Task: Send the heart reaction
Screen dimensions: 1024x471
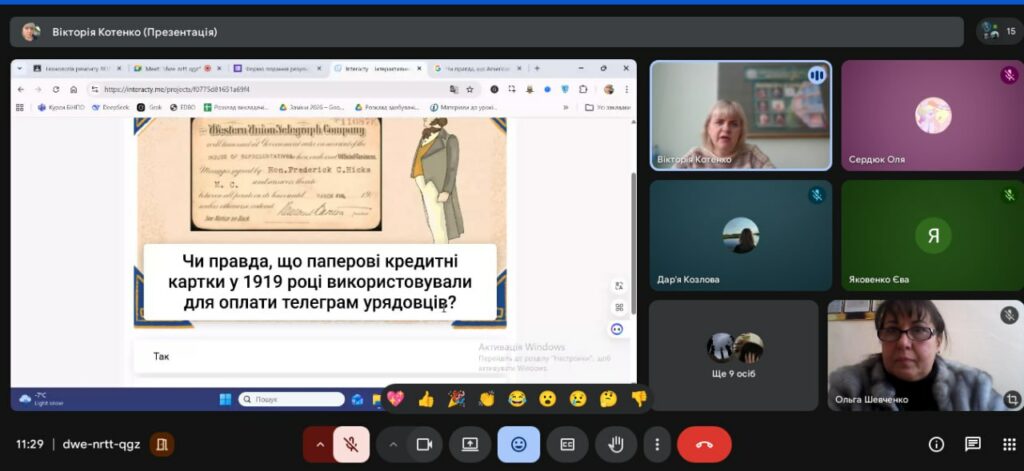Action: 395,399
